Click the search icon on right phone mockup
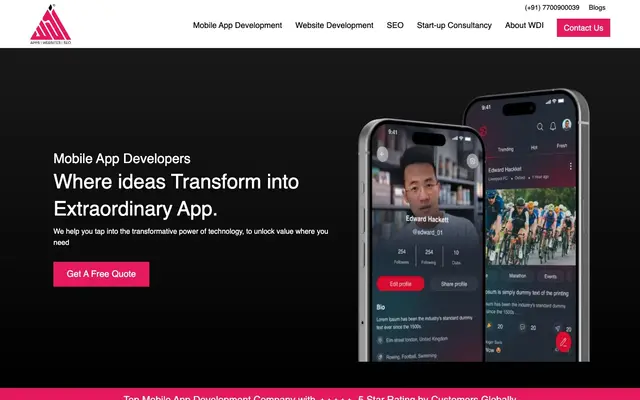 pos(540,127)
